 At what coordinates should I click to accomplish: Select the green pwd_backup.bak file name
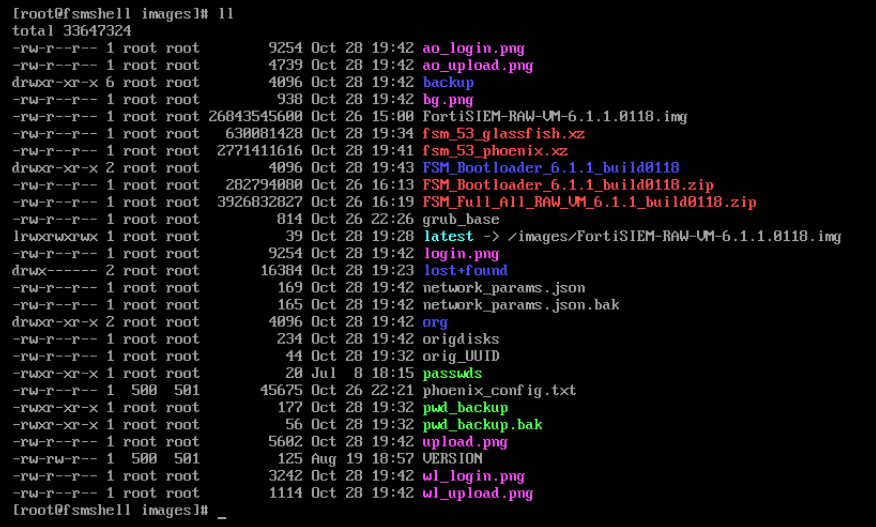point(482,424)
